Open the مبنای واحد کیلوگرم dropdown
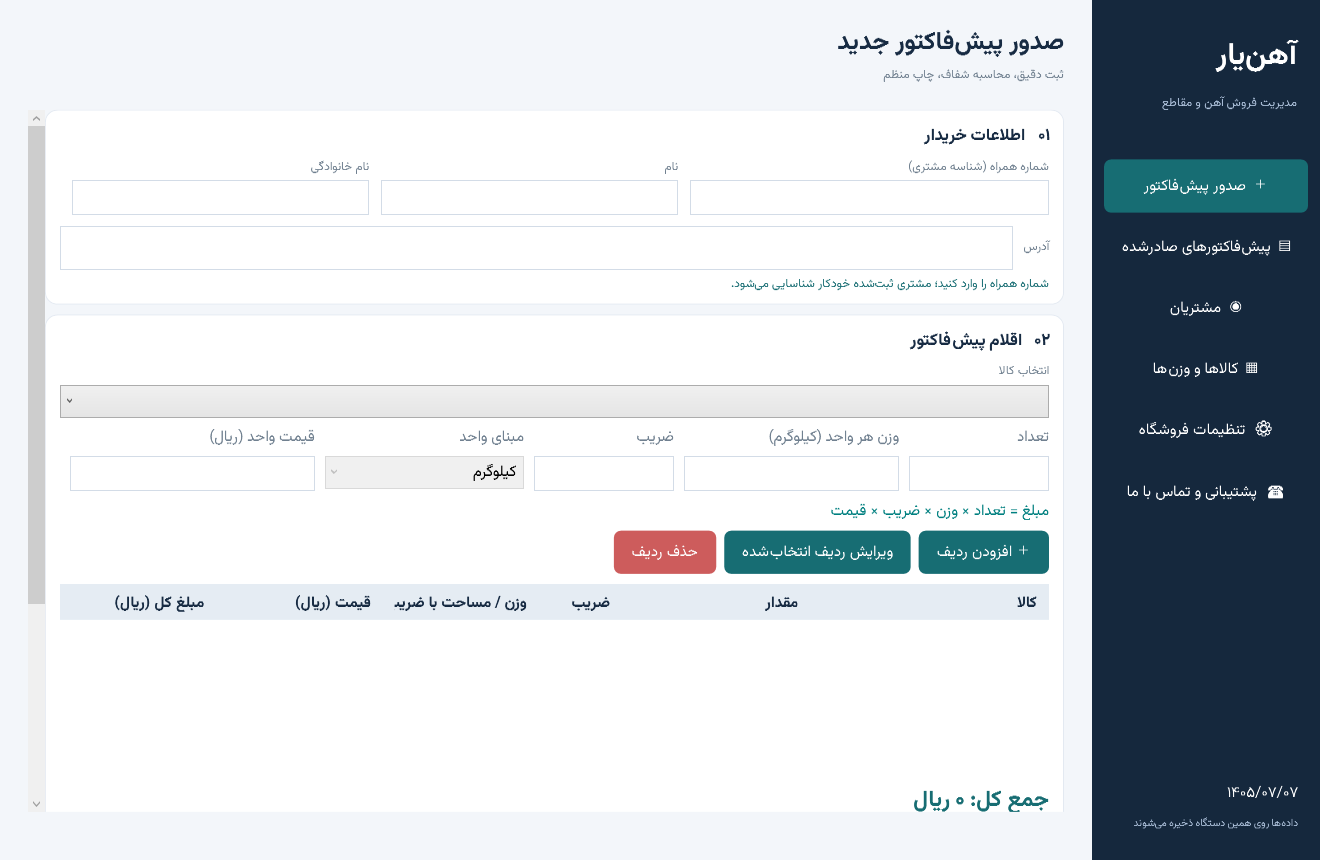The width and height of the screenshot is (1320, 860). [424, 473]
